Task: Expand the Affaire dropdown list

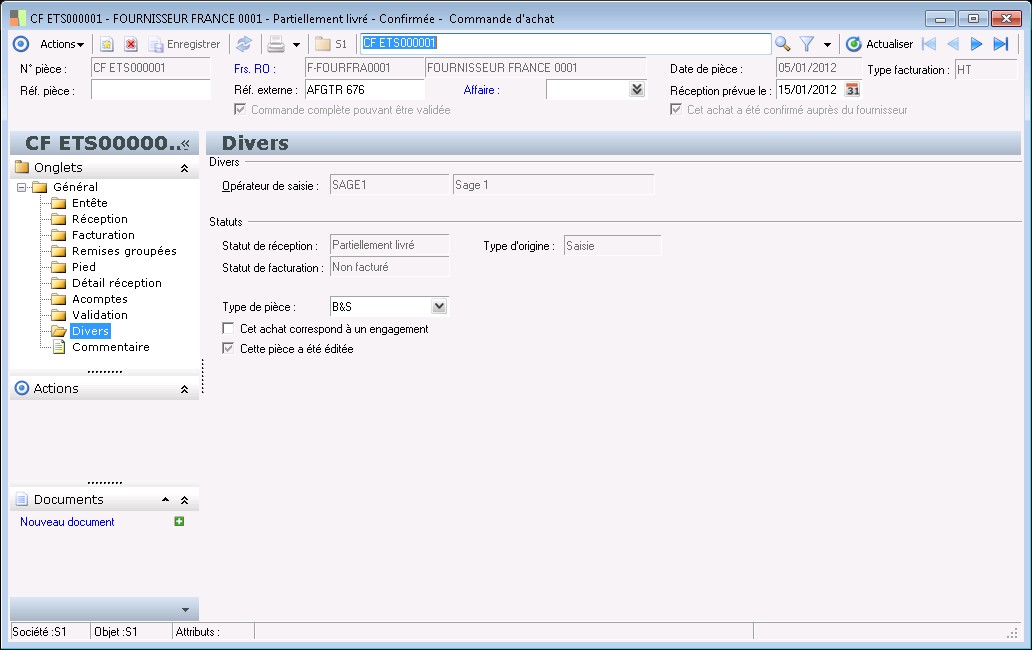Action: pos(637,90)
